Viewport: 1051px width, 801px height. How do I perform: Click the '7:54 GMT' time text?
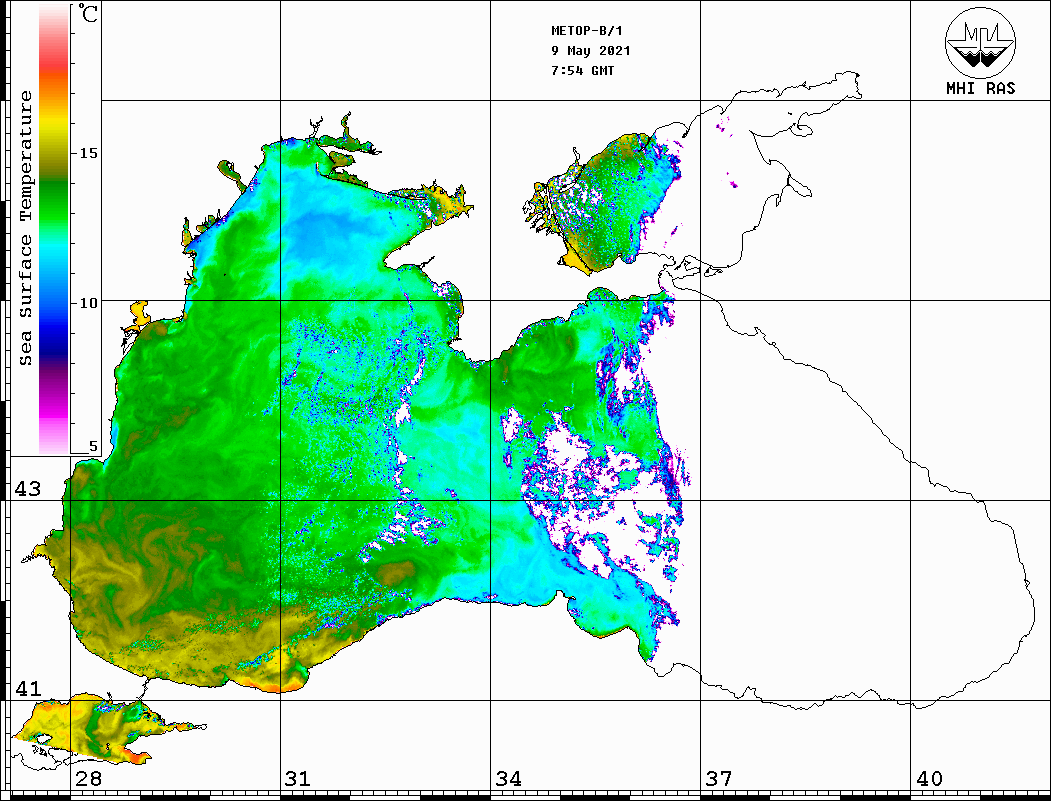582,70
